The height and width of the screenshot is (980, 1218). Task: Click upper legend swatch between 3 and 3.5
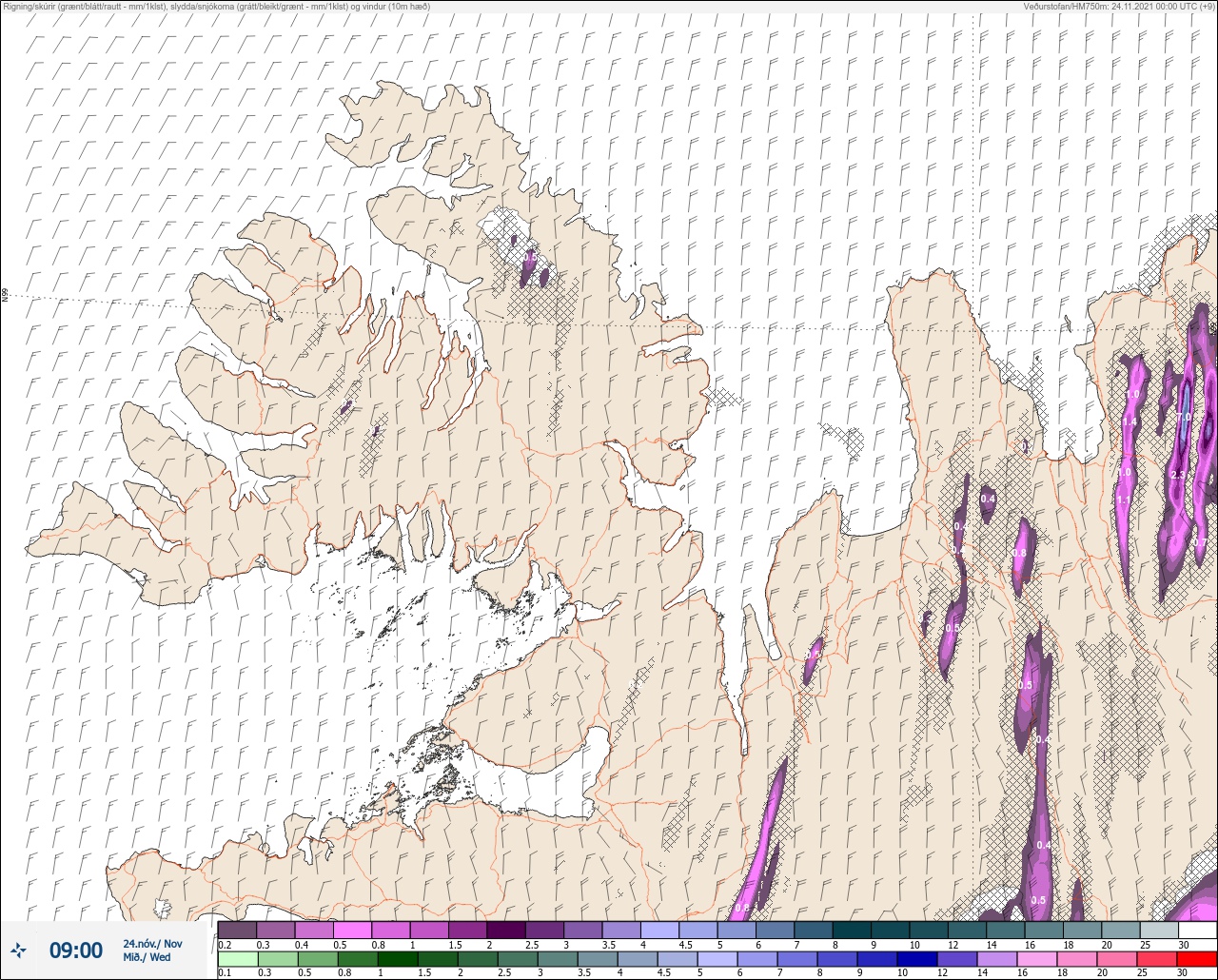(x=582, y=930)
